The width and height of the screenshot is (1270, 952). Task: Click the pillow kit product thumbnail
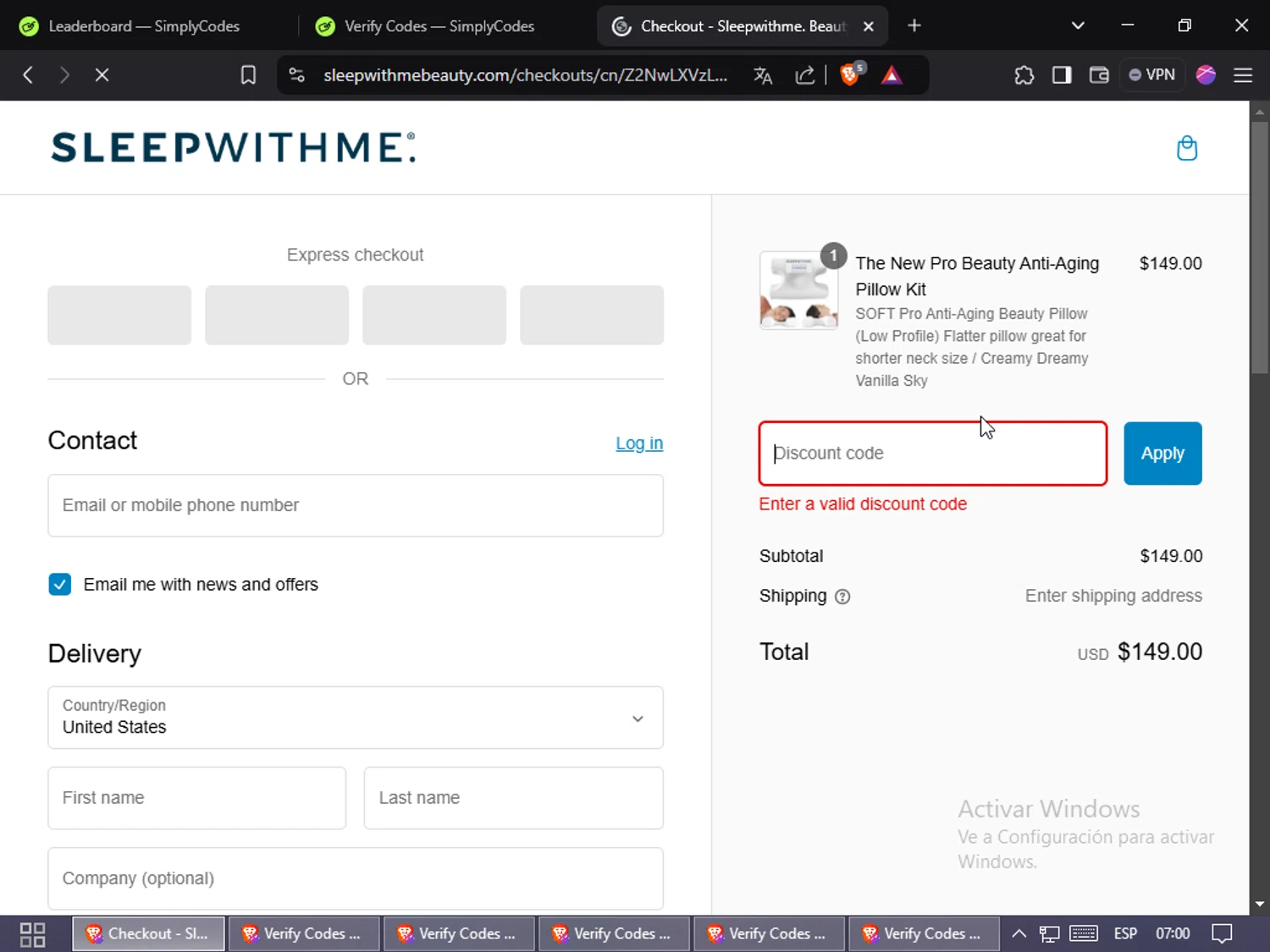point(798,290)
